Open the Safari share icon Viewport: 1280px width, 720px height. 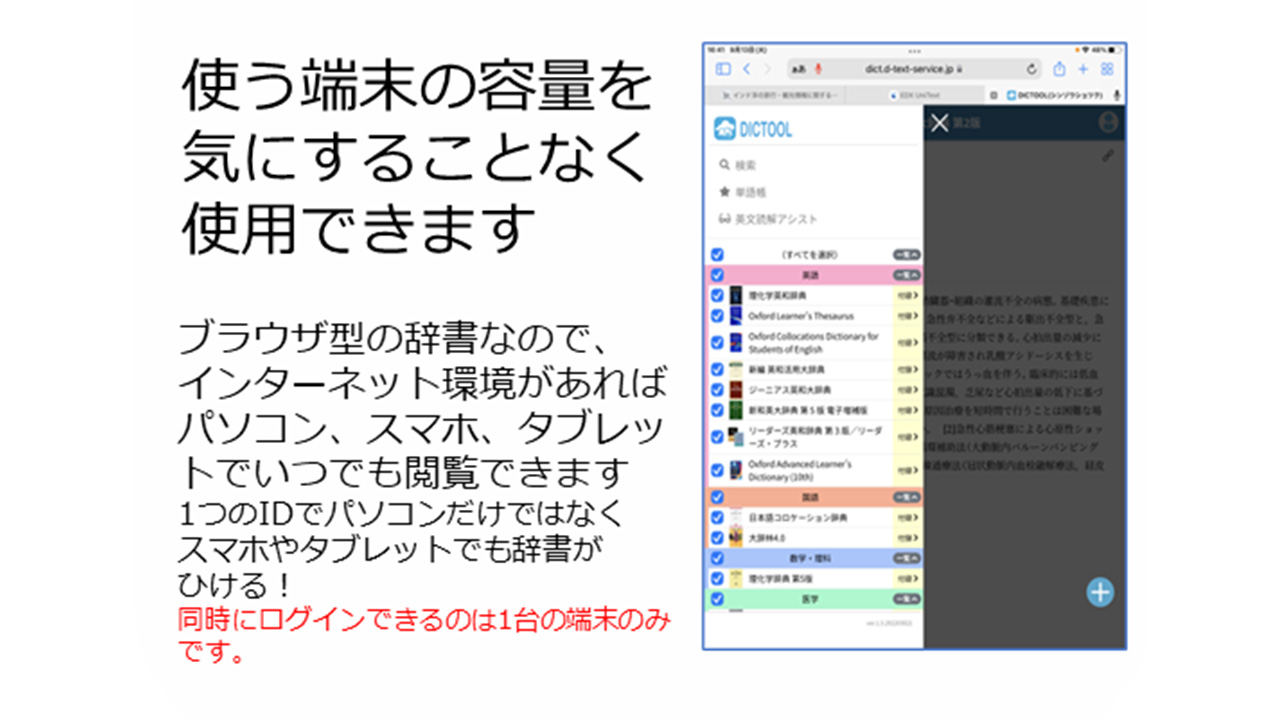1059,69
